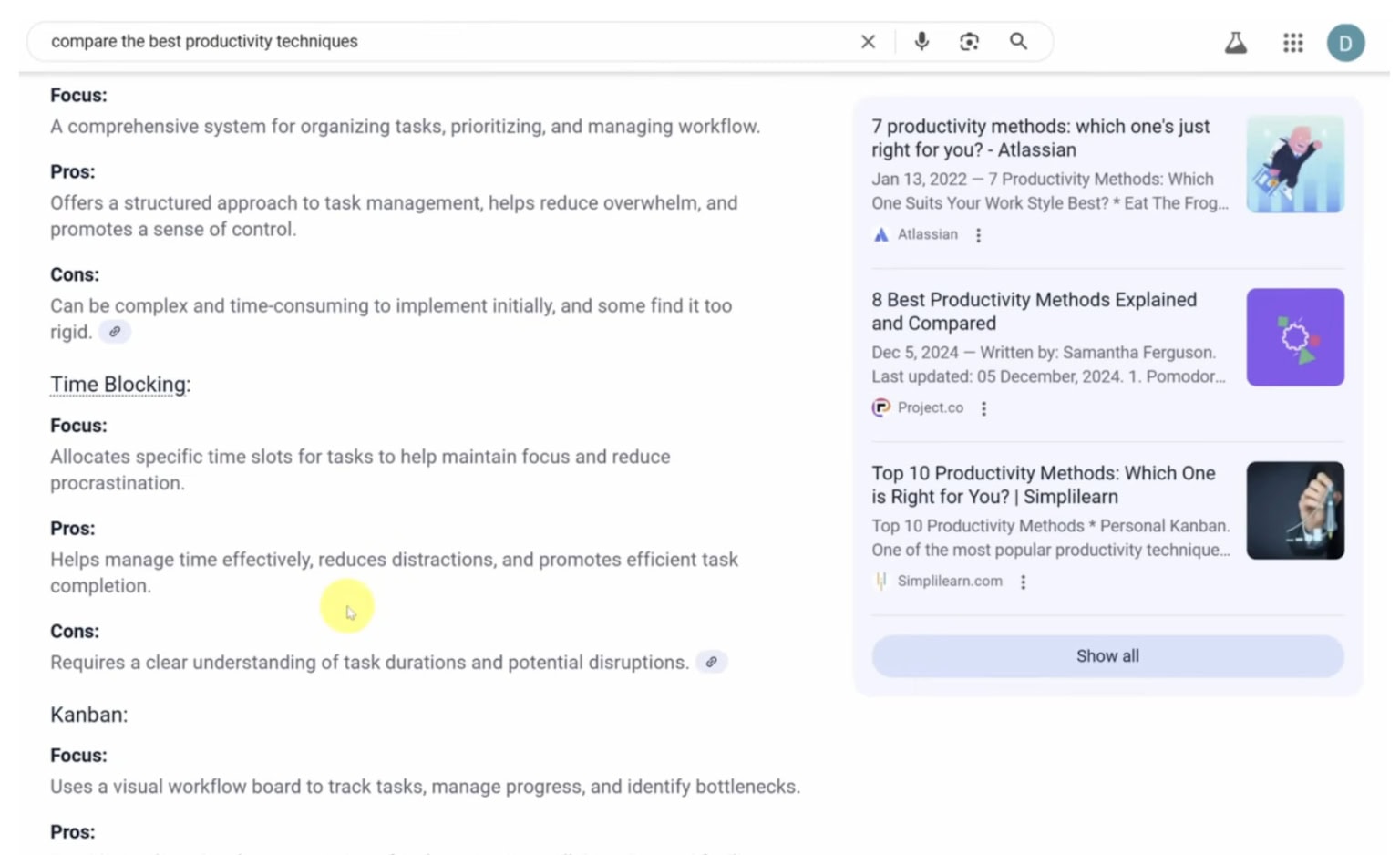Click the Atlassian article thumbnail
Screen dimensions: 1400x855
coord(1294,164)
